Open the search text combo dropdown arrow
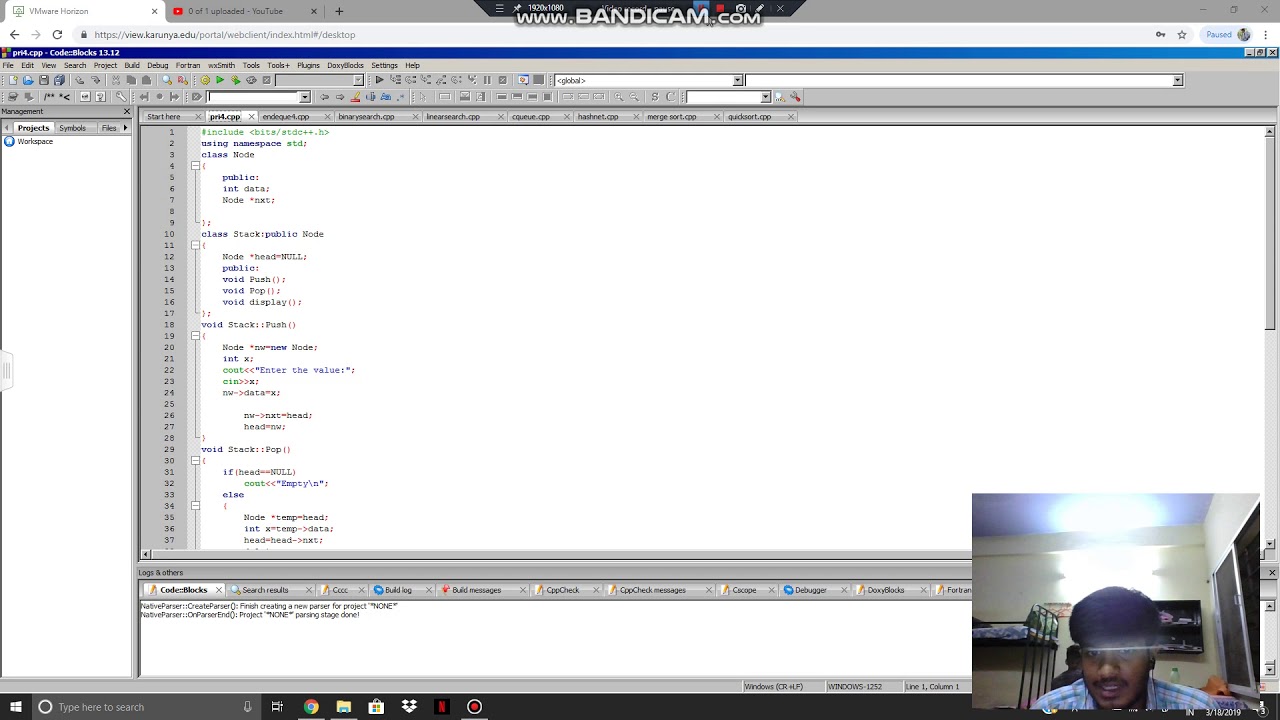This screenshot has width=1280, height=720. 304,97
